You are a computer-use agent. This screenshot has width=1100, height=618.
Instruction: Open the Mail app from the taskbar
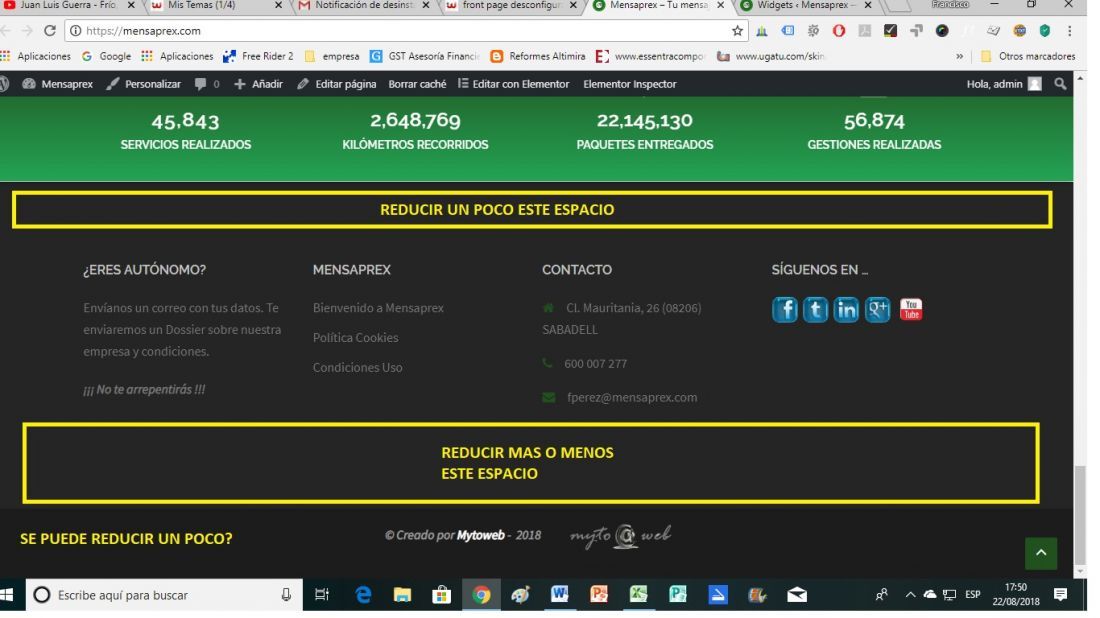[x=797, y=595]
